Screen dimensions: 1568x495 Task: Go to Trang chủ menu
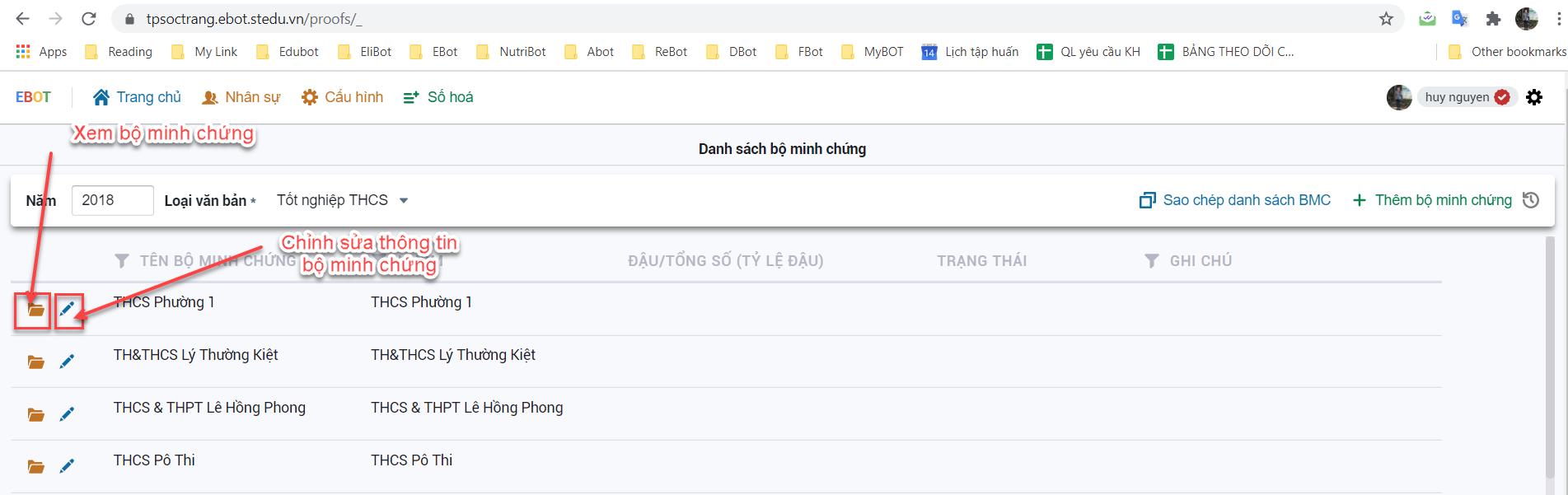pyautogui.click(x=137, y=97)
